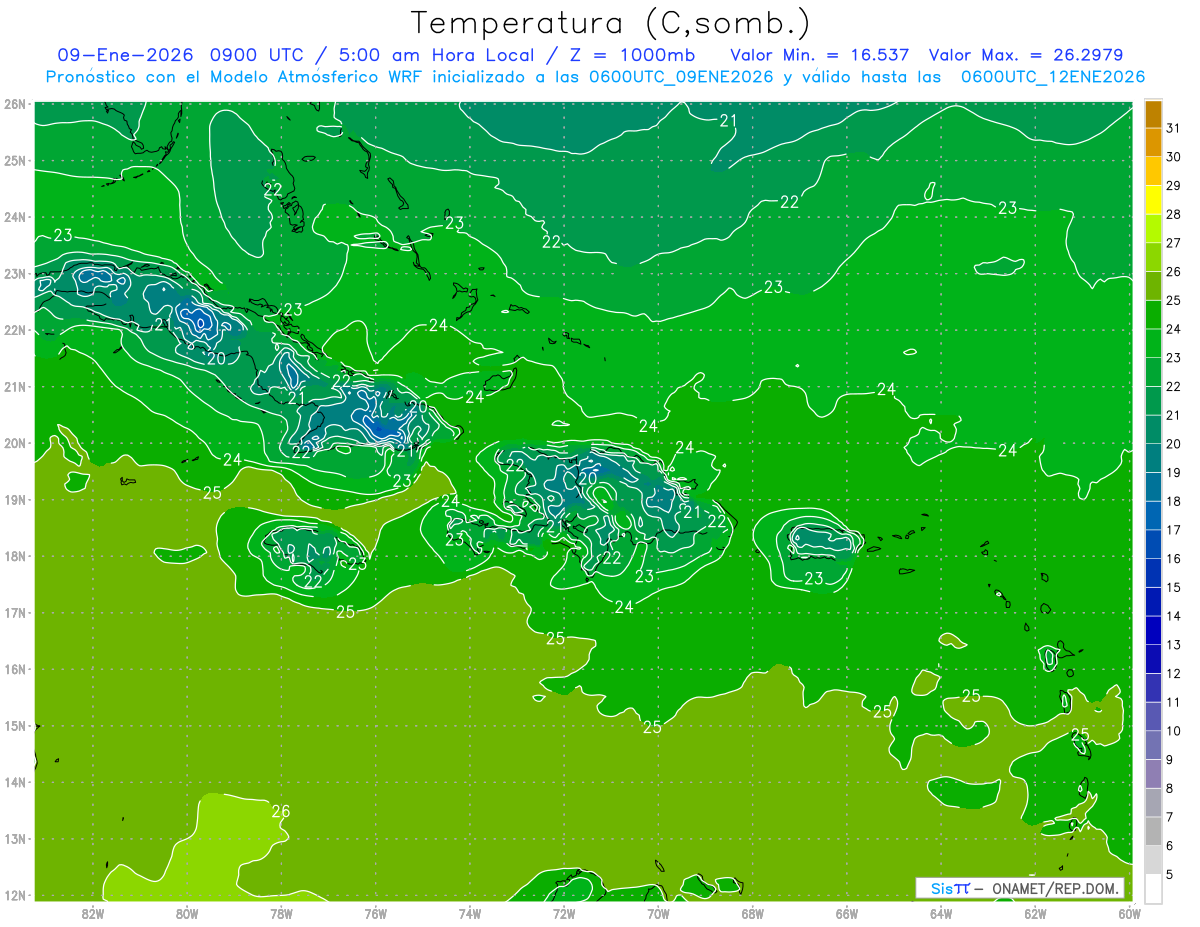The image size is (1200, 927).
Task: Pick the white swatch below colorbar 5
Action: (1153, 889)
